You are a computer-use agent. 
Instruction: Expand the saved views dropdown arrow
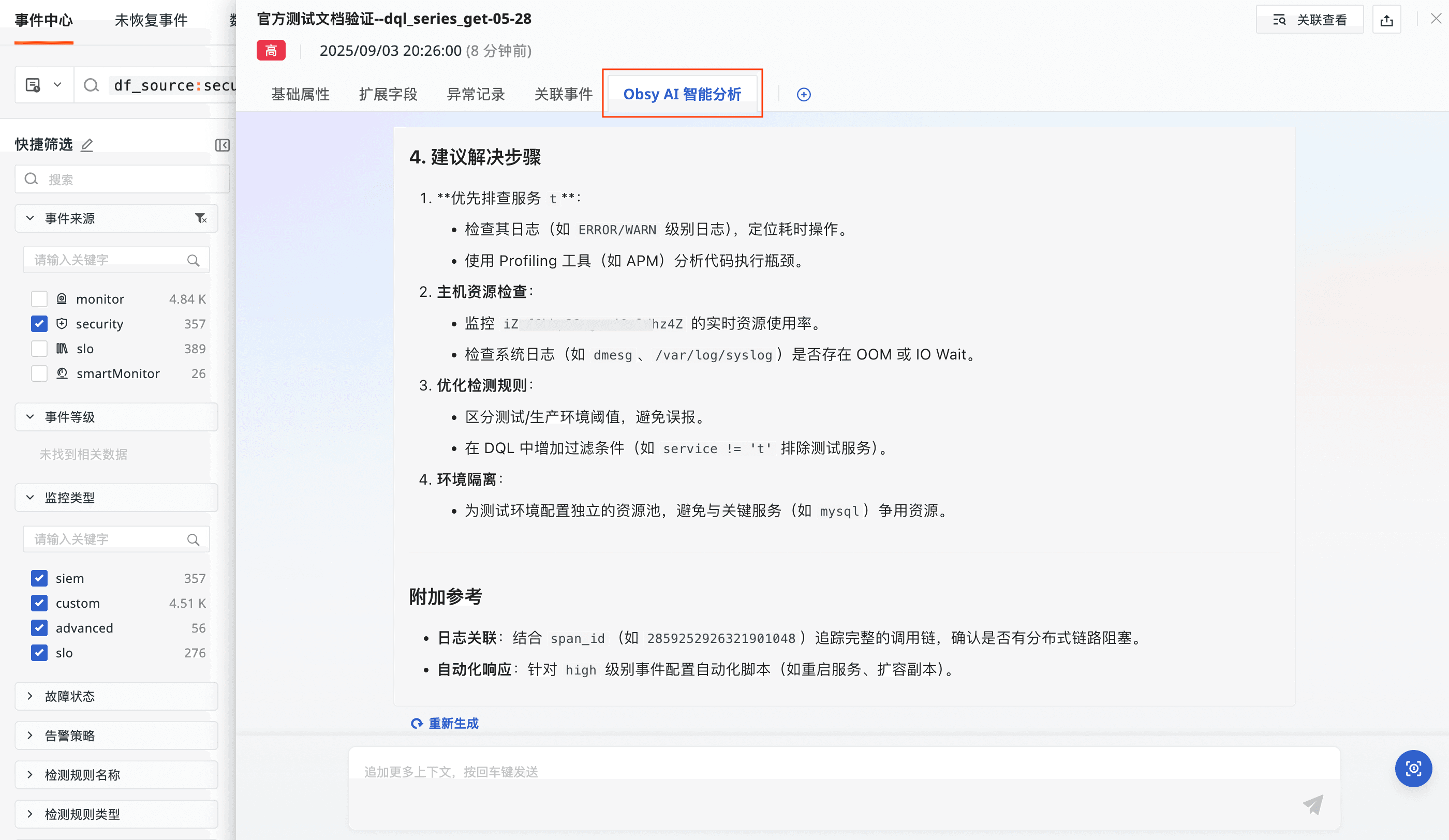point(57,85)
